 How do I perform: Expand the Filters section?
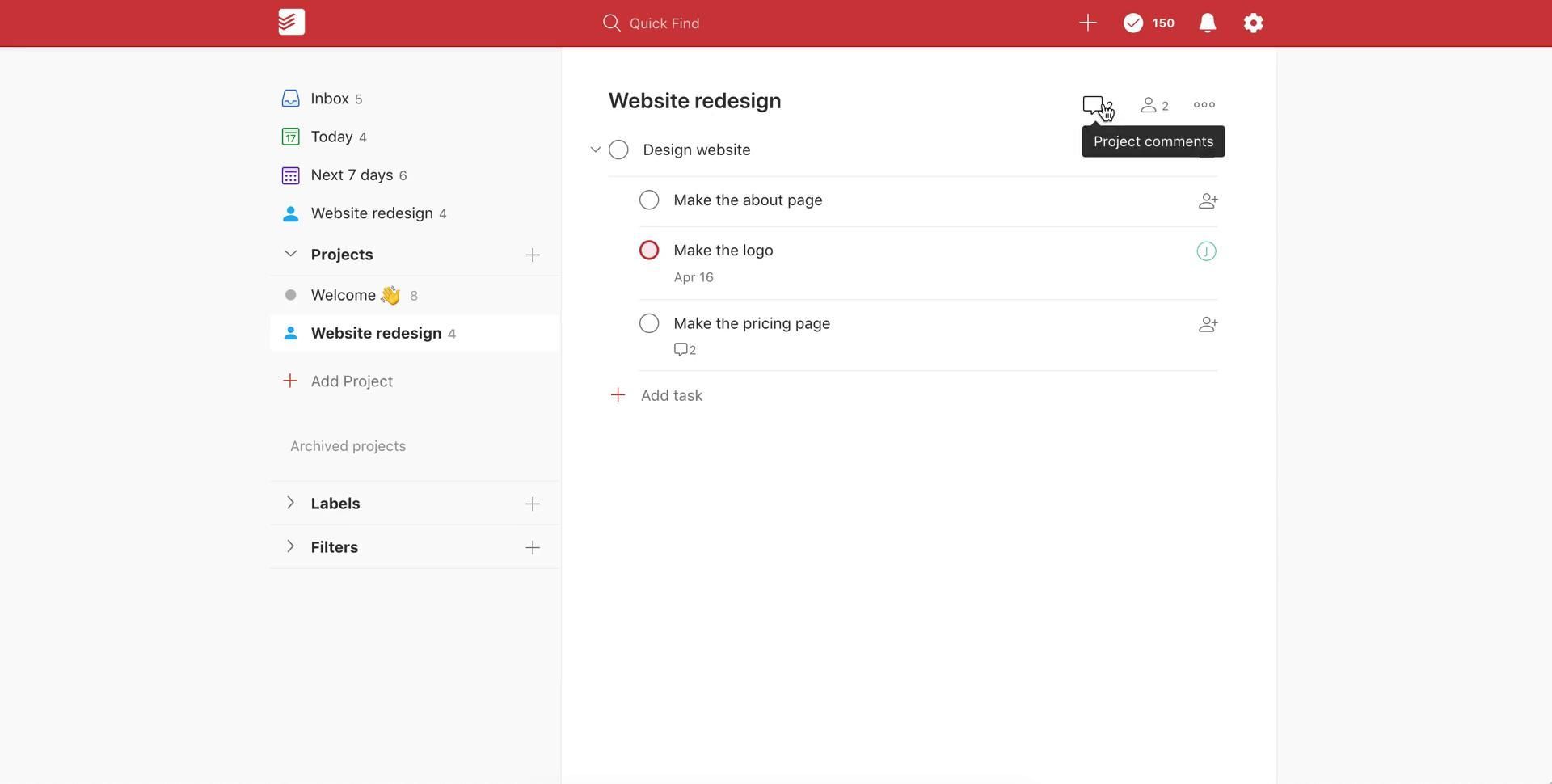tap(290, 547)
